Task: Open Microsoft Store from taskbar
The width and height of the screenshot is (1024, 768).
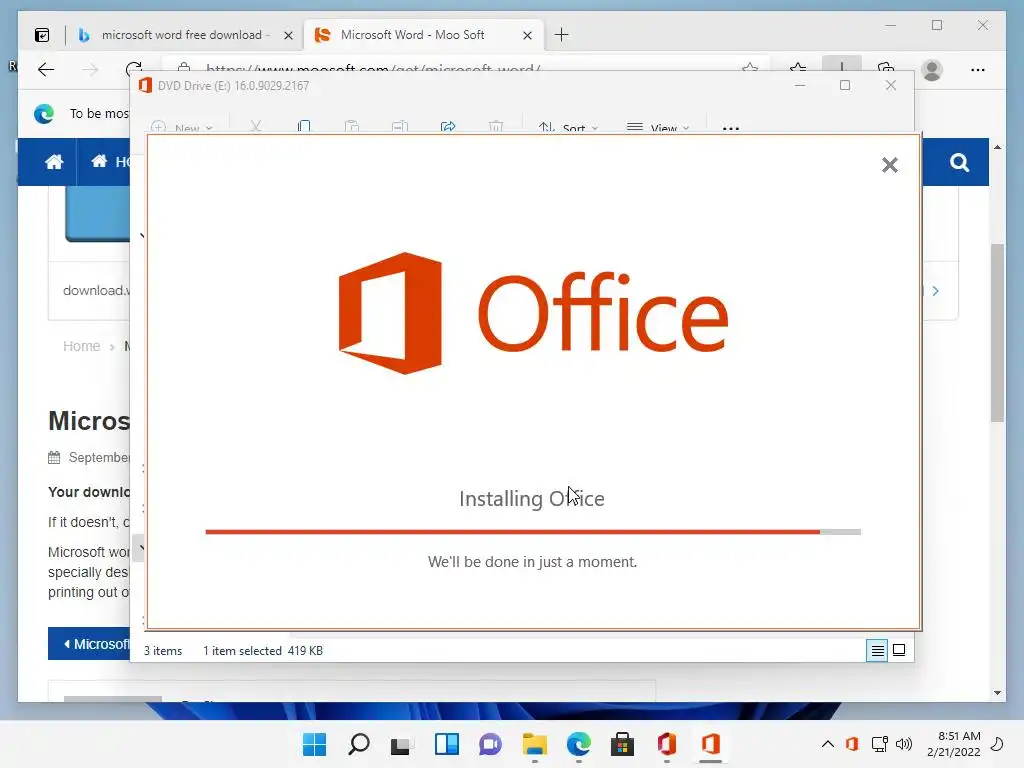Action: pos(622,744)
